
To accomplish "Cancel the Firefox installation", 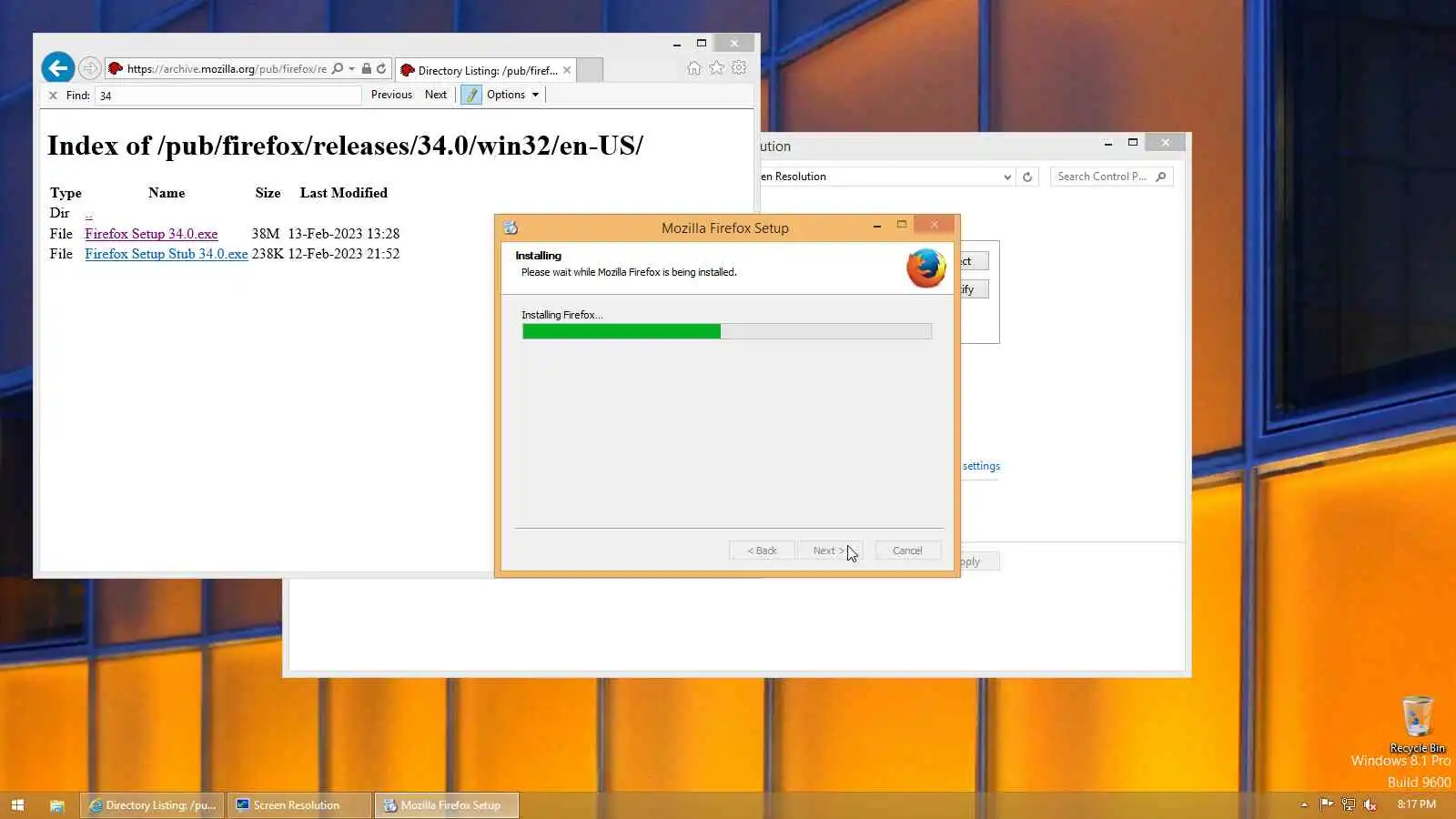I will coord(907,551).
